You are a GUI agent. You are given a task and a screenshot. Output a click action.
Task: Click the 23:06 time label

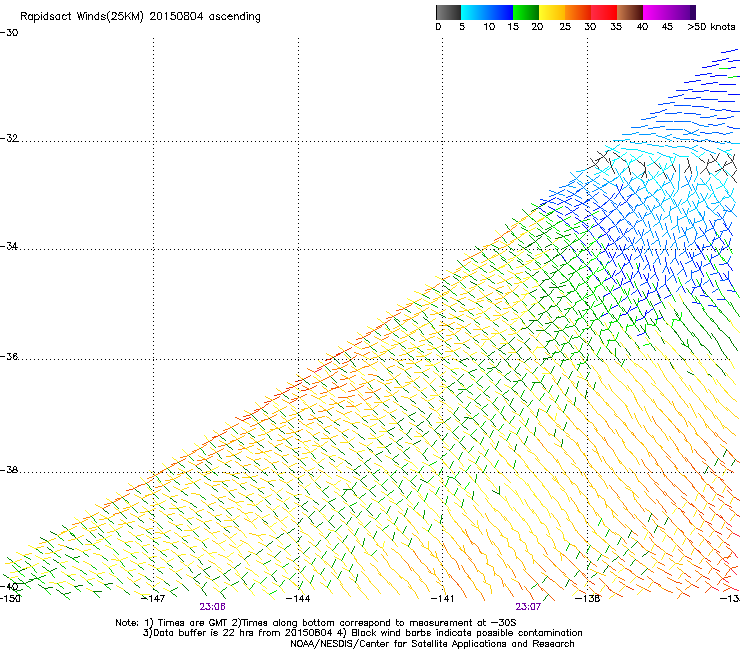212,607
